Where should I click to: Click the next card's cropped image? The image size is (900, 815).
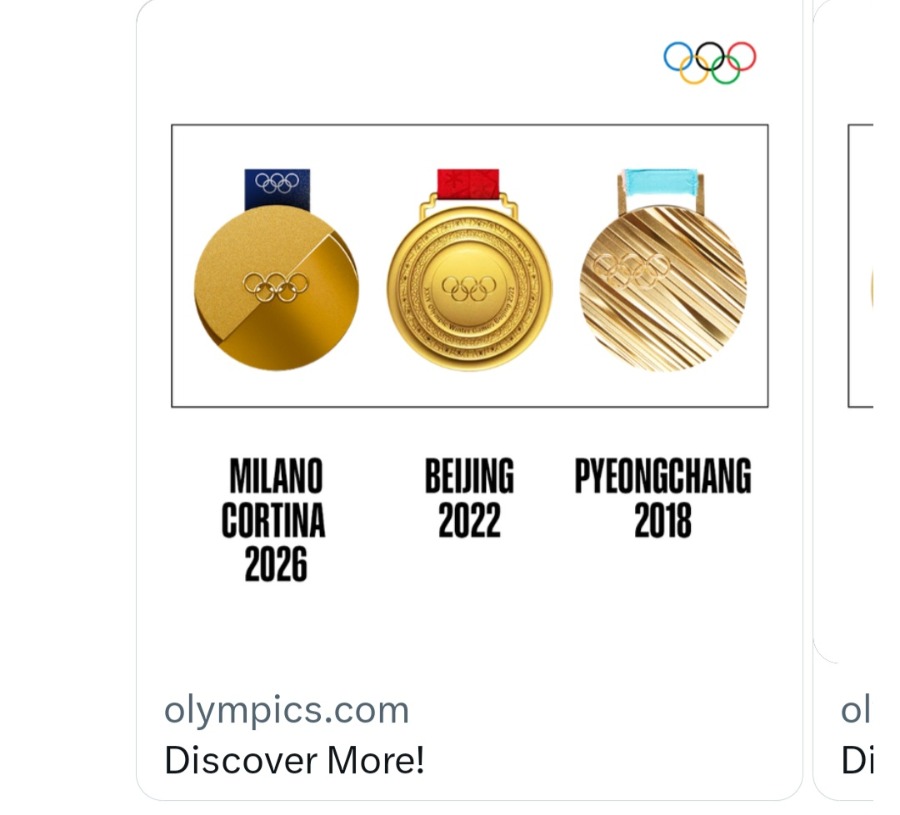pyautogui.click(x=860, y=266)
